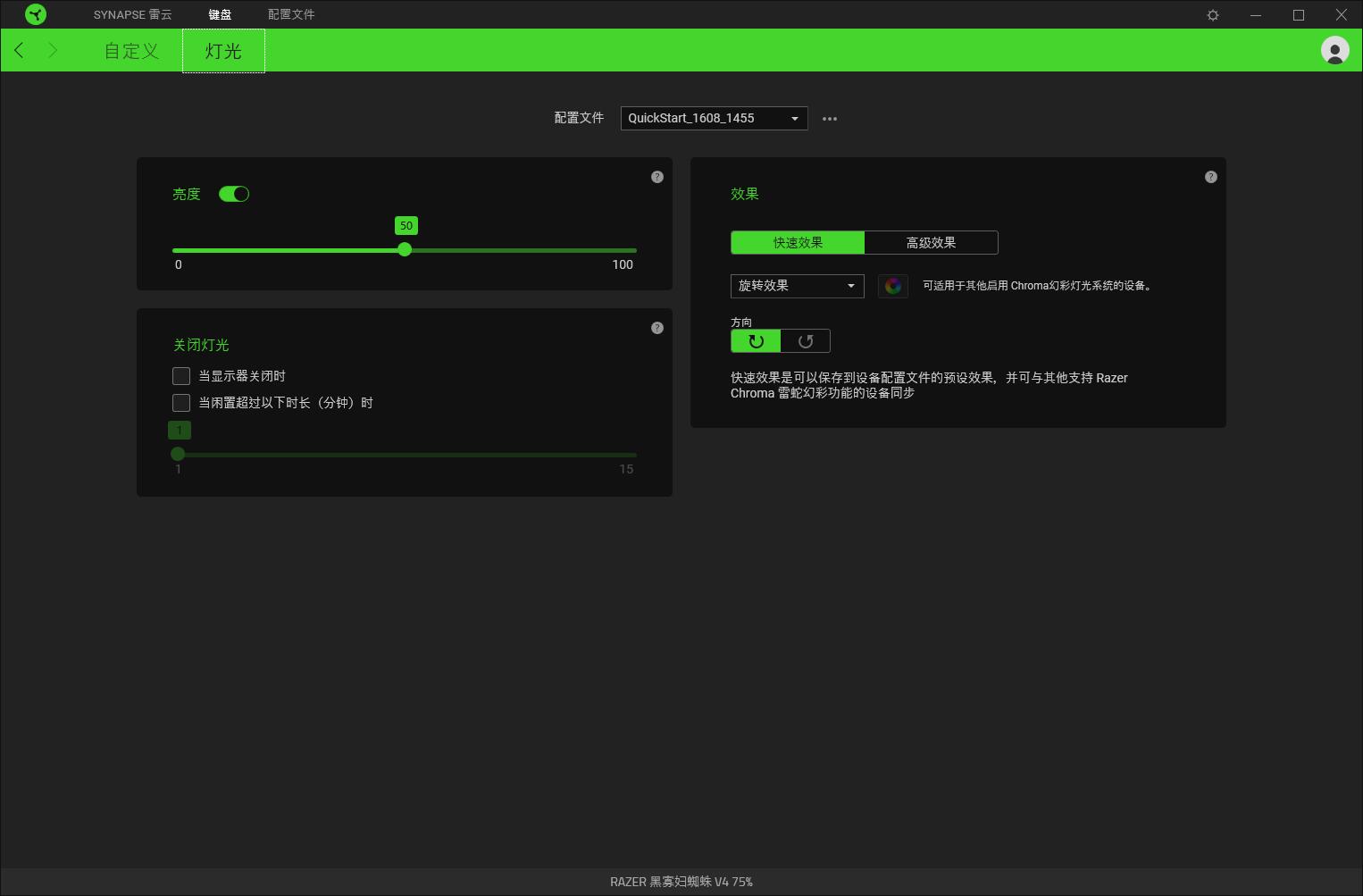Open 配置文件 top tab
1363x896 pixels.
291,14
